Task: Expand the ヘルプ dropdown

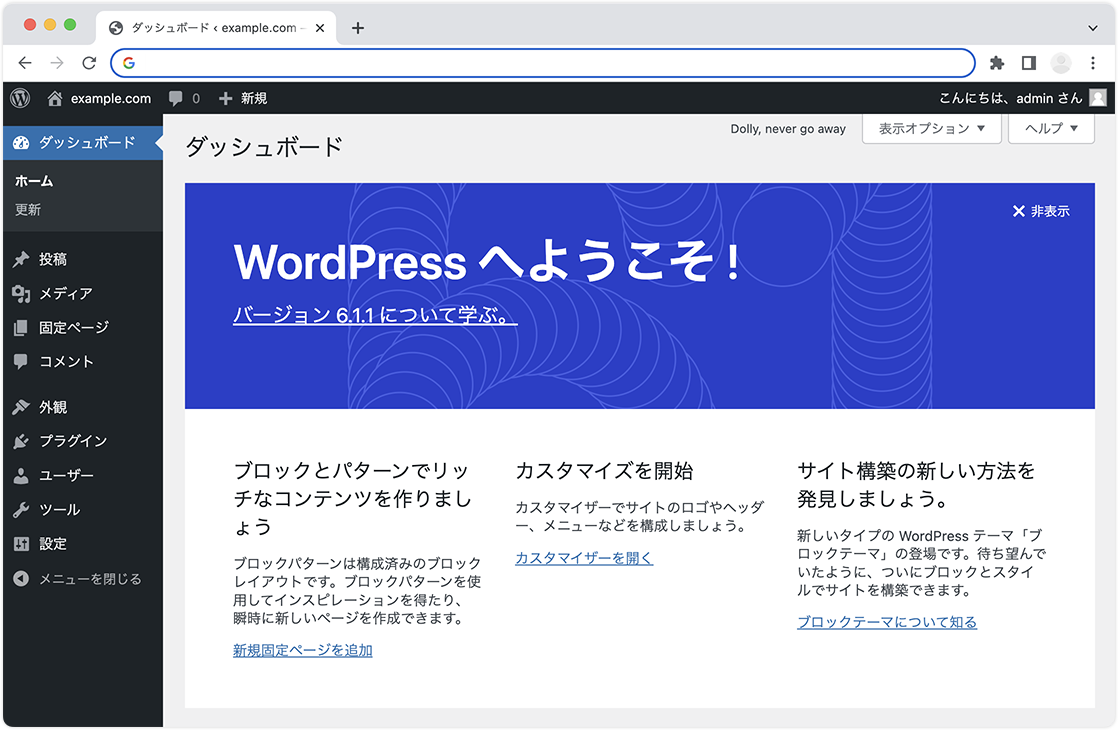Action: coord(1051,128)
